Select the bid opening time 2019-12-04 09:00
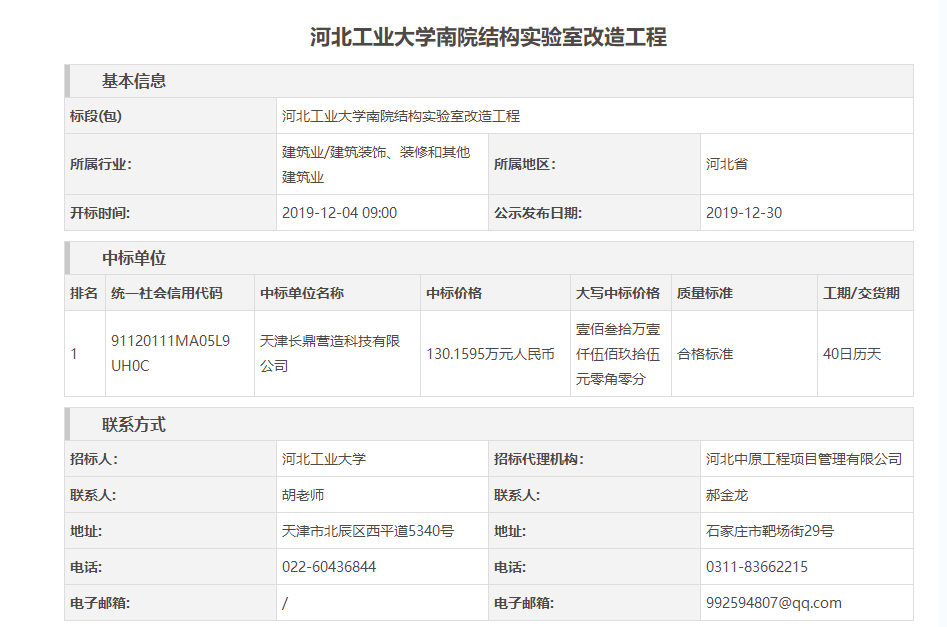The width and height of the screenshot is (947, 627). (x=339, y=213)
